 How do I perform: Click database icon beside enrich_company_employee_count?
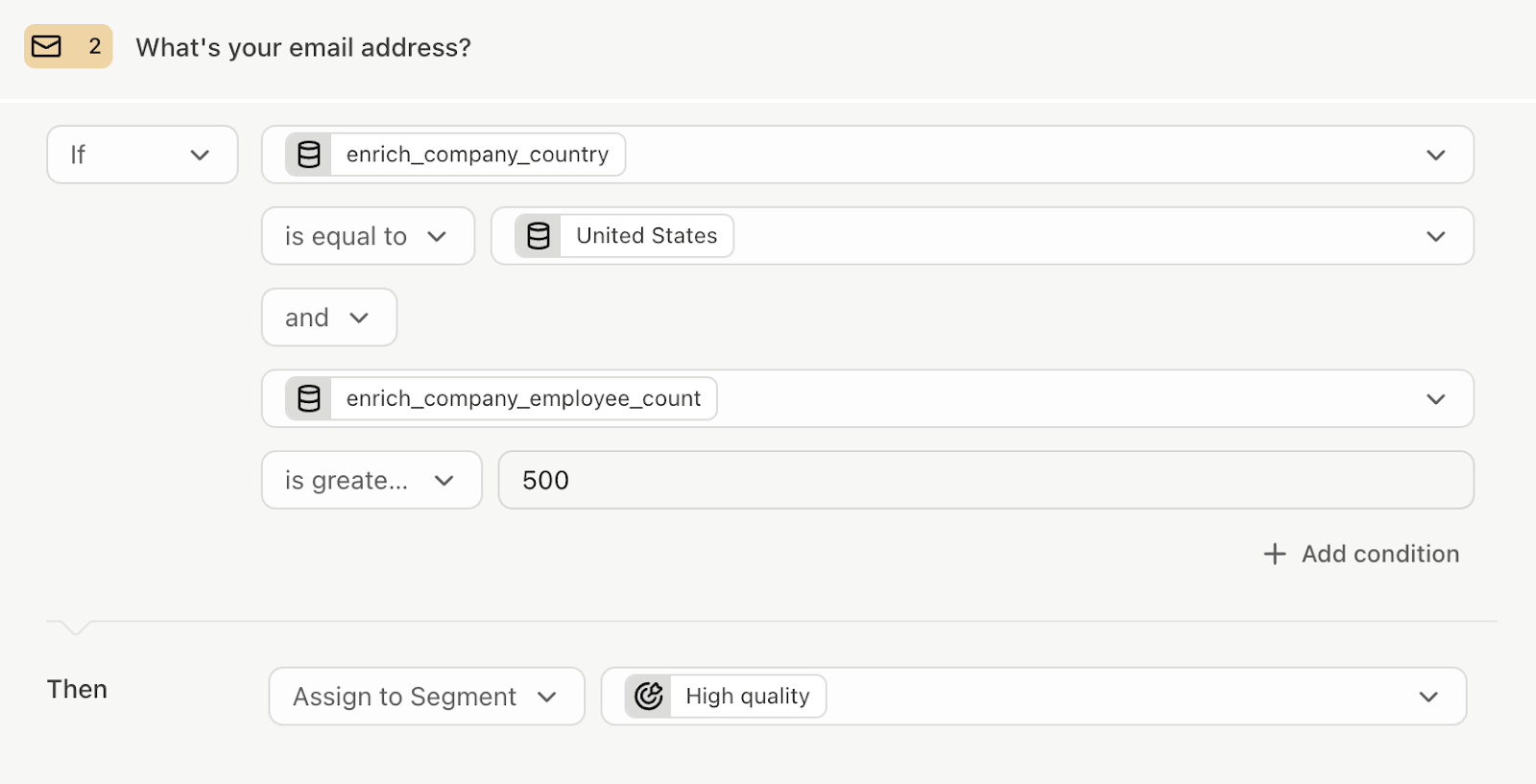tap(309, 398)
